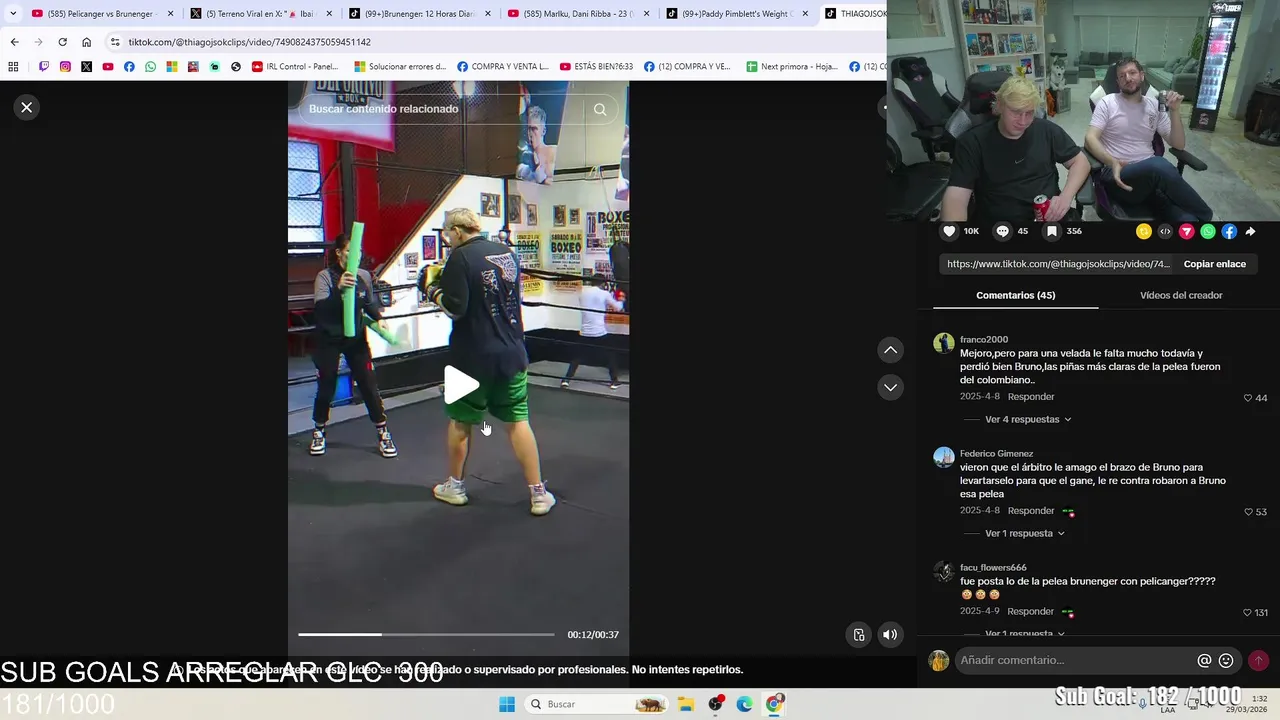The width and height of the screenshot is (1280, 720).
Task: Seek on the video progress bar
Action: pos(426,634)
